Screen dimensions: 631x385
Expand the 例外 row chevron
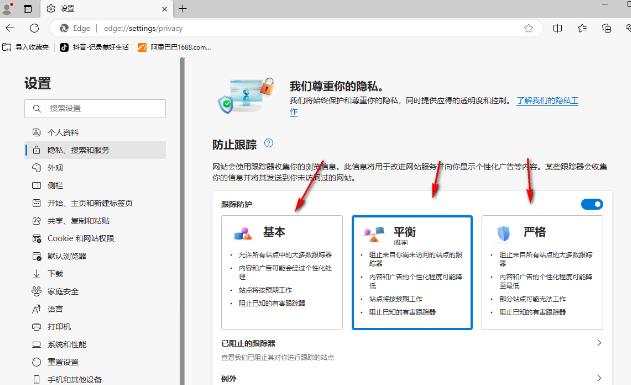(x=599, y=378)
